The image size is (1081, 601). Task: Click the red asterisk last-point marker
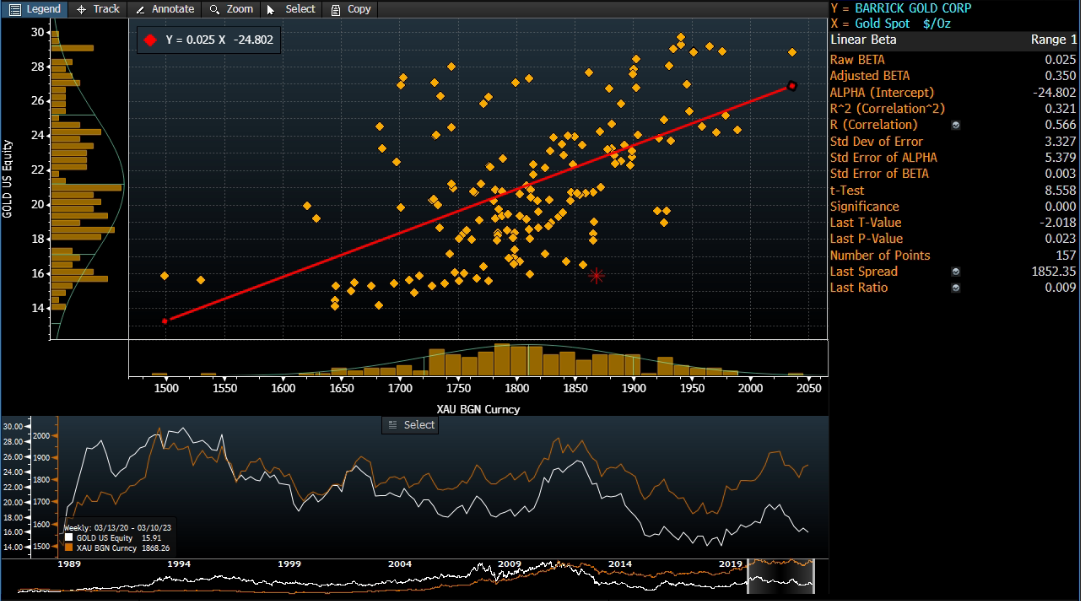click(596, 276)
